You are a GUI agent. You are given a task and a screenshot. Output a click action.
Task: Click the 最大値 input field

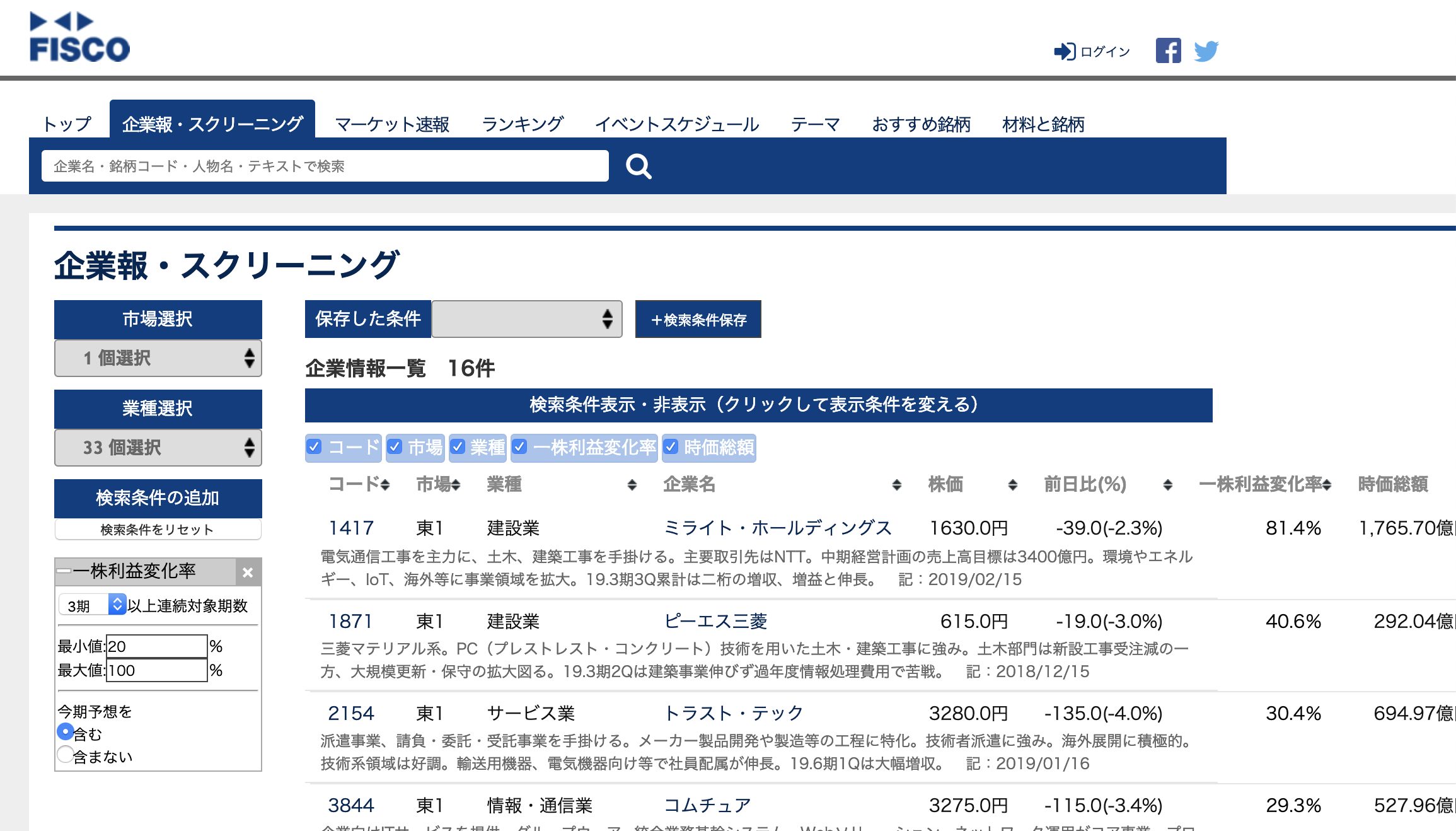point(157,670)
